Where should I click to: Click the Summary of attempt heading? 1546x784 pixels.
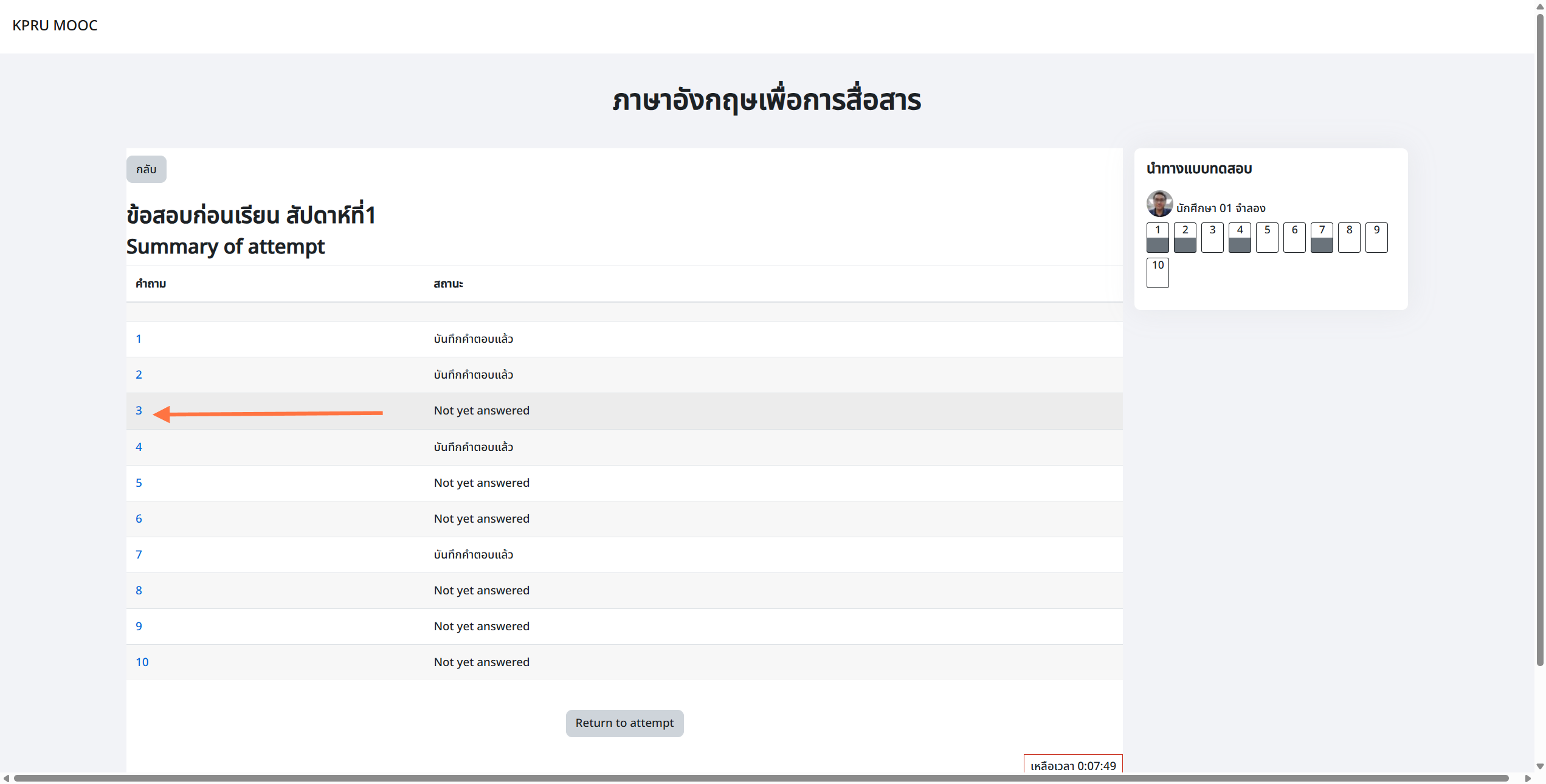226,247
